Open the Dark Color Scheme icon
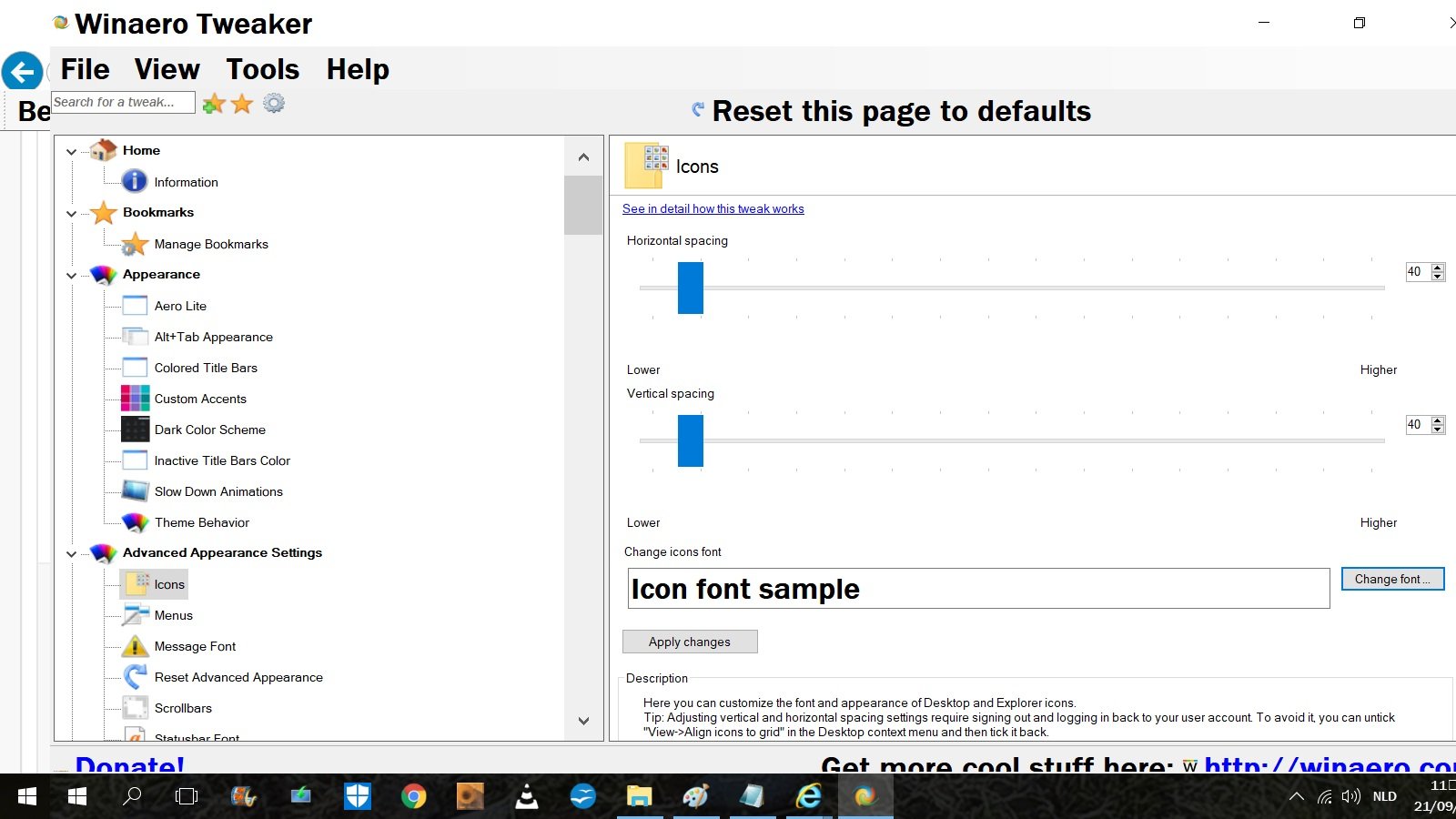The width and height of the screenshot is (1456, 819). pos(135,430)
